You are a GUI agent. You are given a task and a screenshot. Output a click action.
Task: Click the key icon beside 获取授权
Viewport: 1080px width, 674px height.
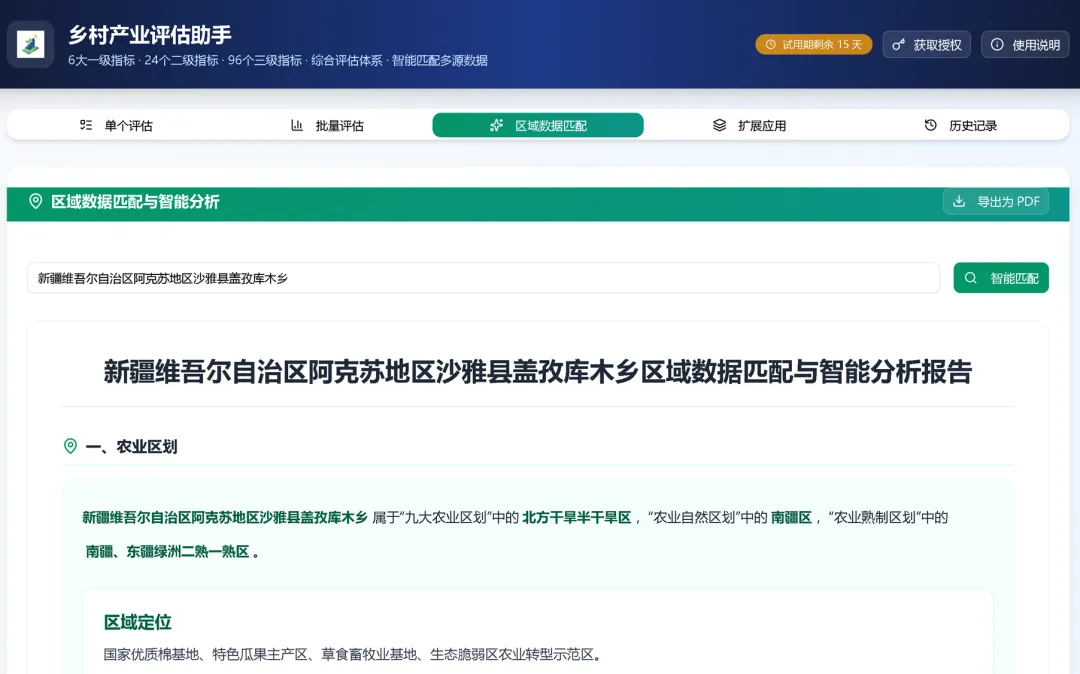[x=898, y=45]
